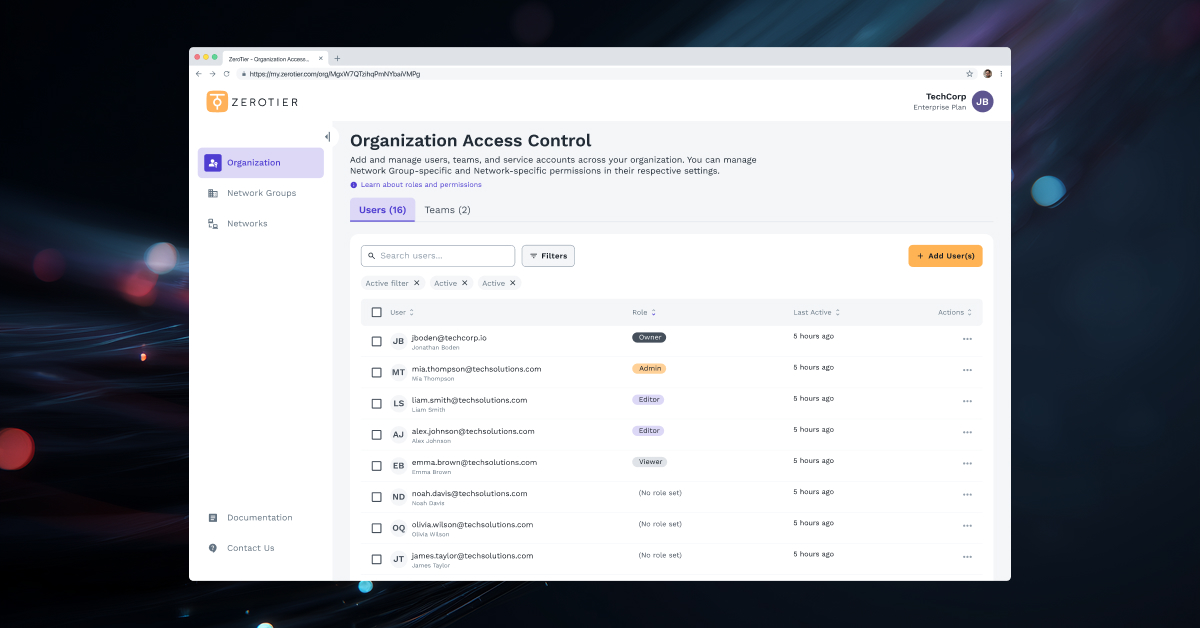Switch to the Teams (2) tab

[446, 209]
